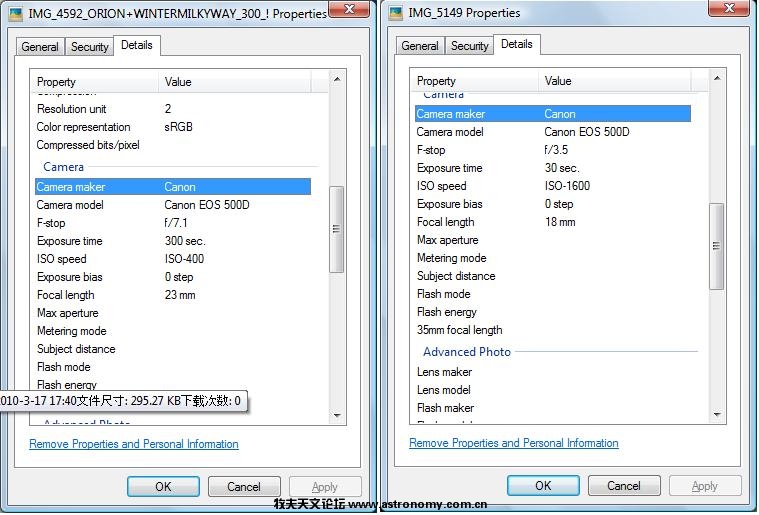Select the Exposure time row showing 300 sec.

(172, 241)
